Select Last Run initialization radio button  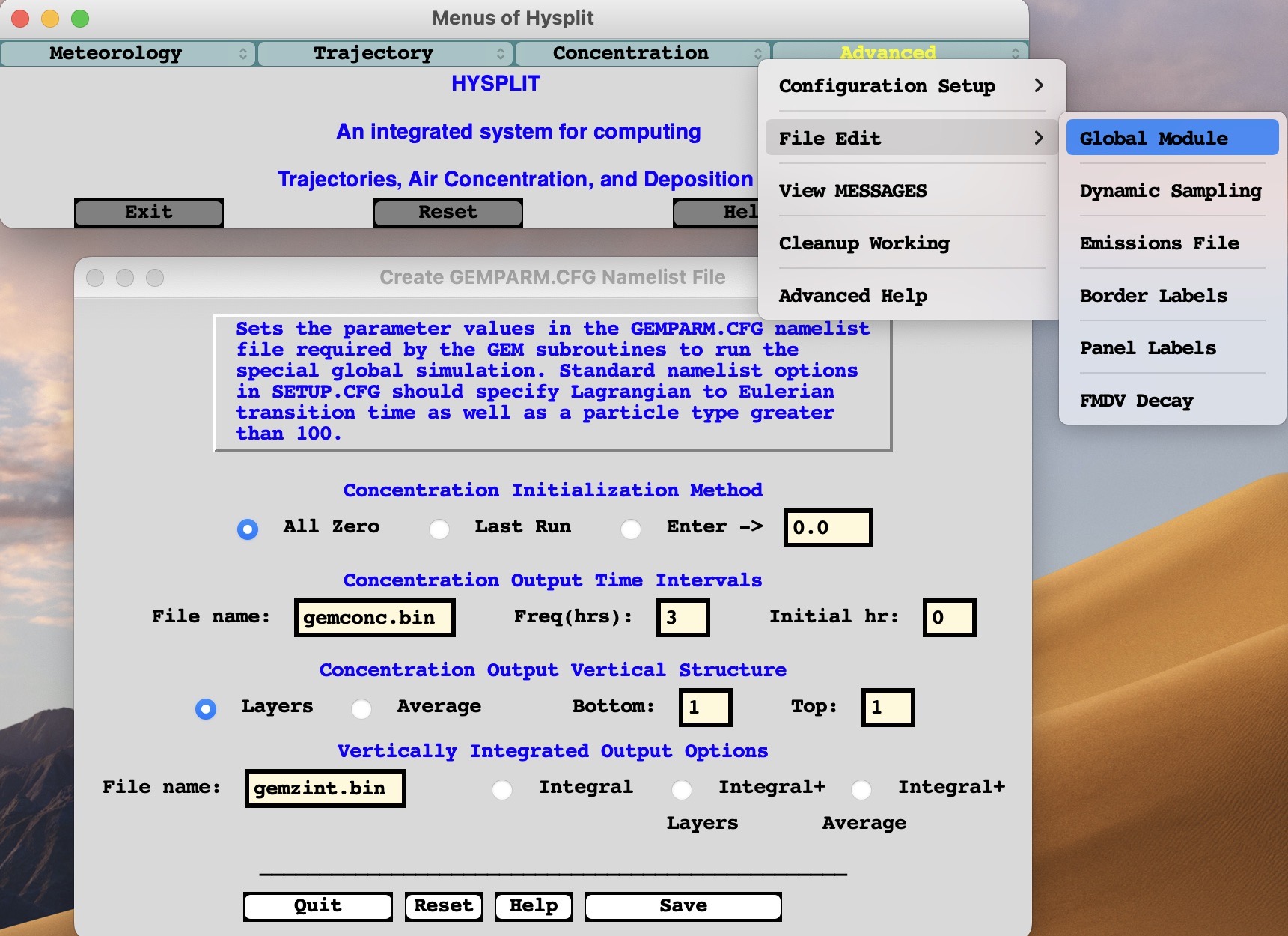(439, 529)
